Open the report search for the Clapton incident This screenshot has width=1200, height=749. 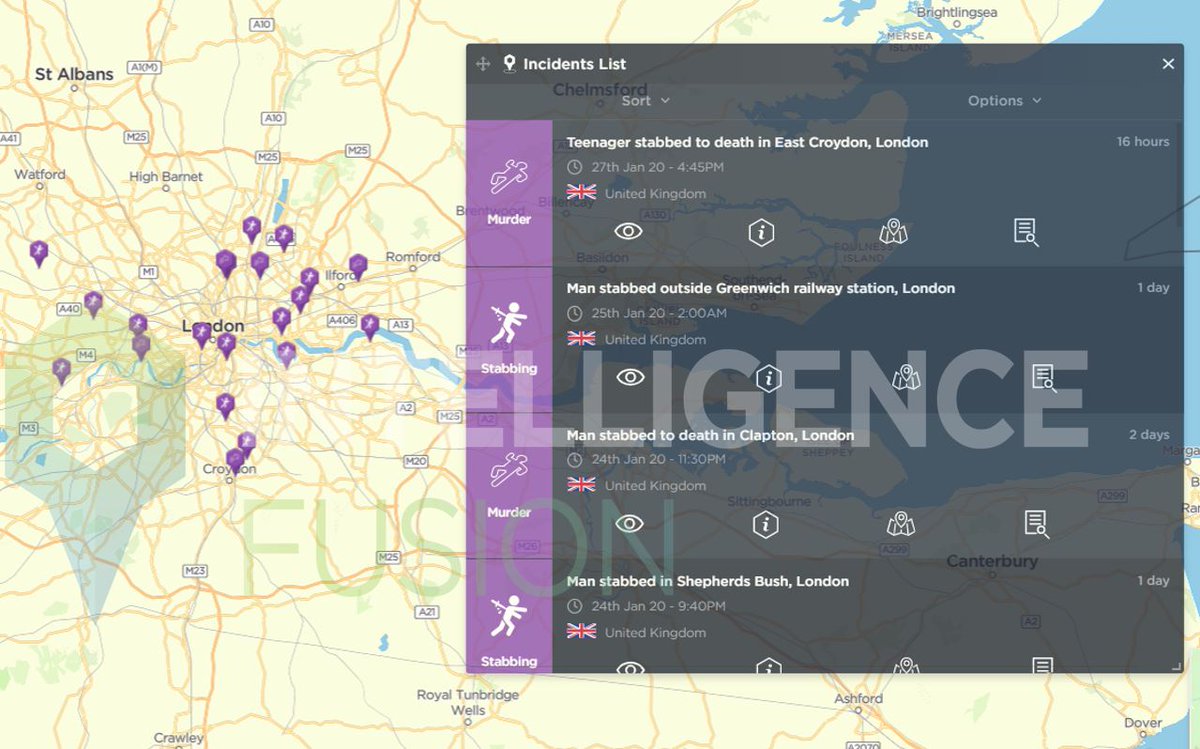click(x=1036, y=524)
